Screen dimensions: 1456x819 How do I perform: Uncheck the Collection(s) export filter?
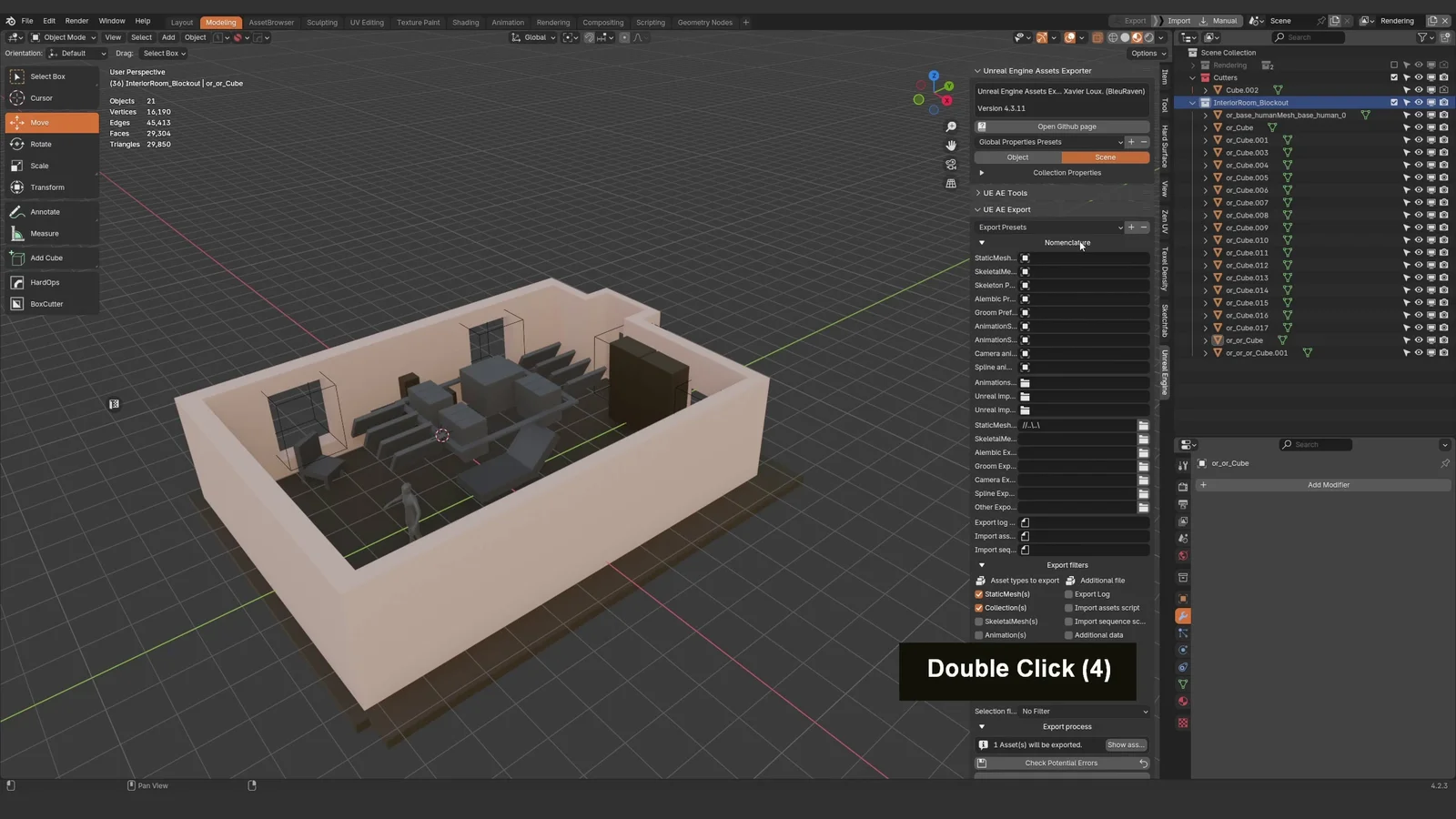pos(978,607)
